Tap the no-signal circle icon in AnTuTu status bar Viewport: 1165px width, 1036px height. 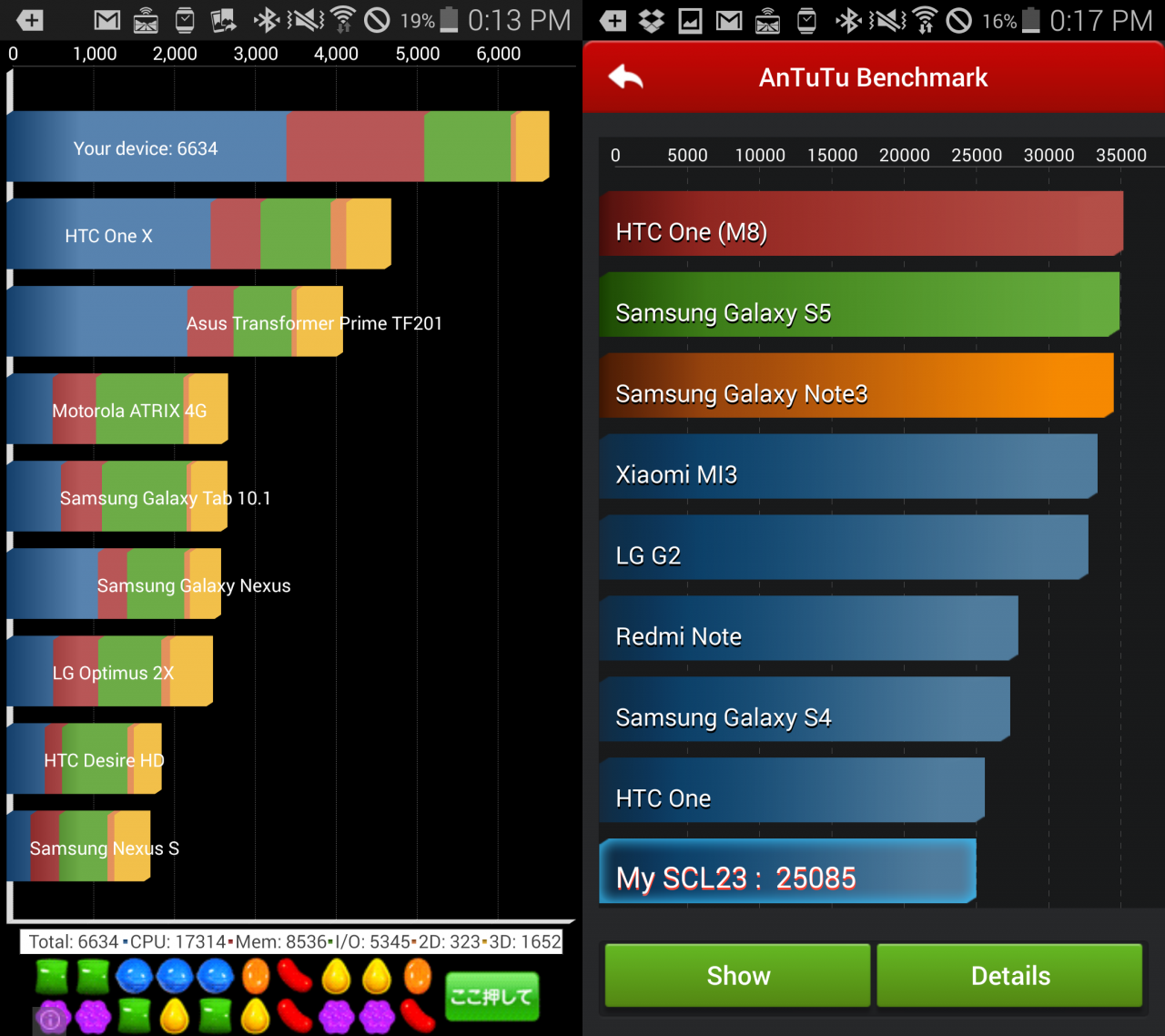(x=958, y=20)
